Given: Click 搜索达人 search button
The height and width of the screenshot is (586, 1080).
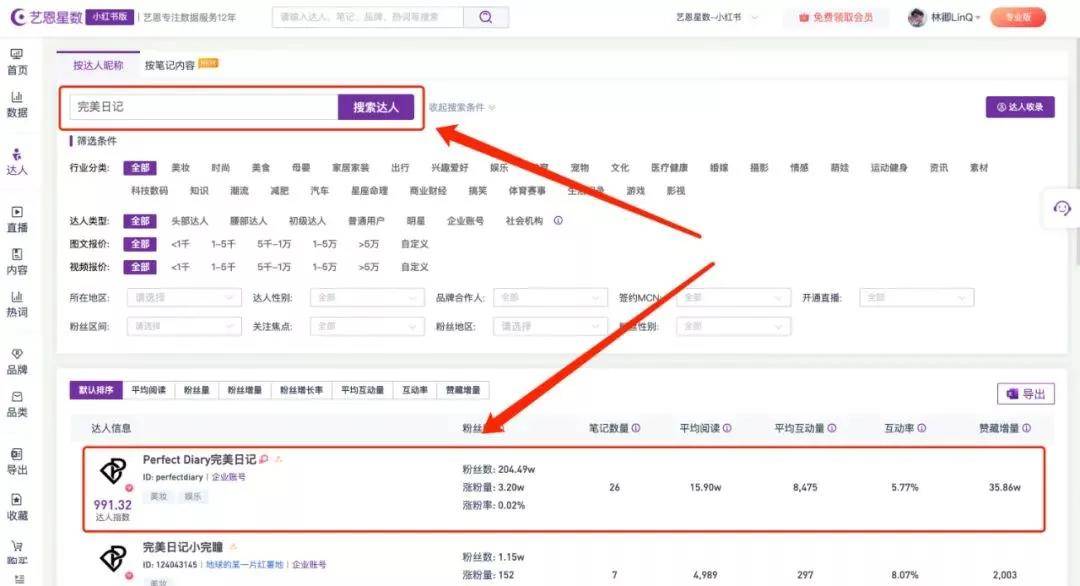Looking at the screenshot, I should (375, 107).
